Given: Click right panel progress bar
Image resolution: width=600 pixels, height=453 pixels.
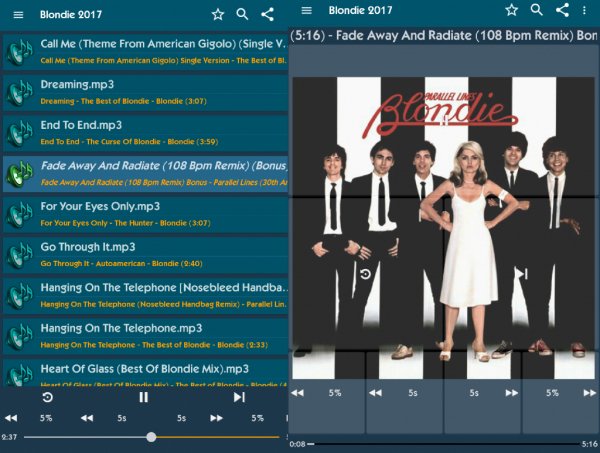Looking at the screenshot, I should point(444,444).
